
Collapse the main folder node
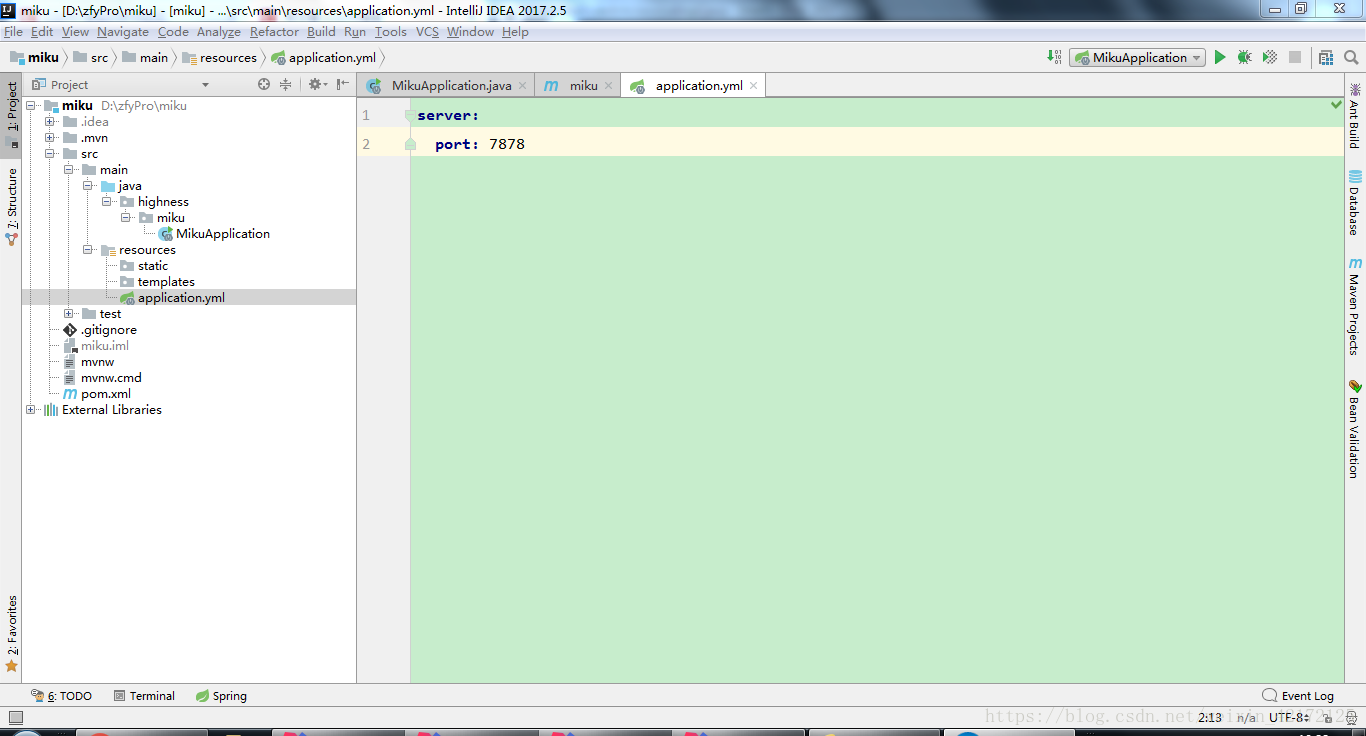(x=69, y=170)
